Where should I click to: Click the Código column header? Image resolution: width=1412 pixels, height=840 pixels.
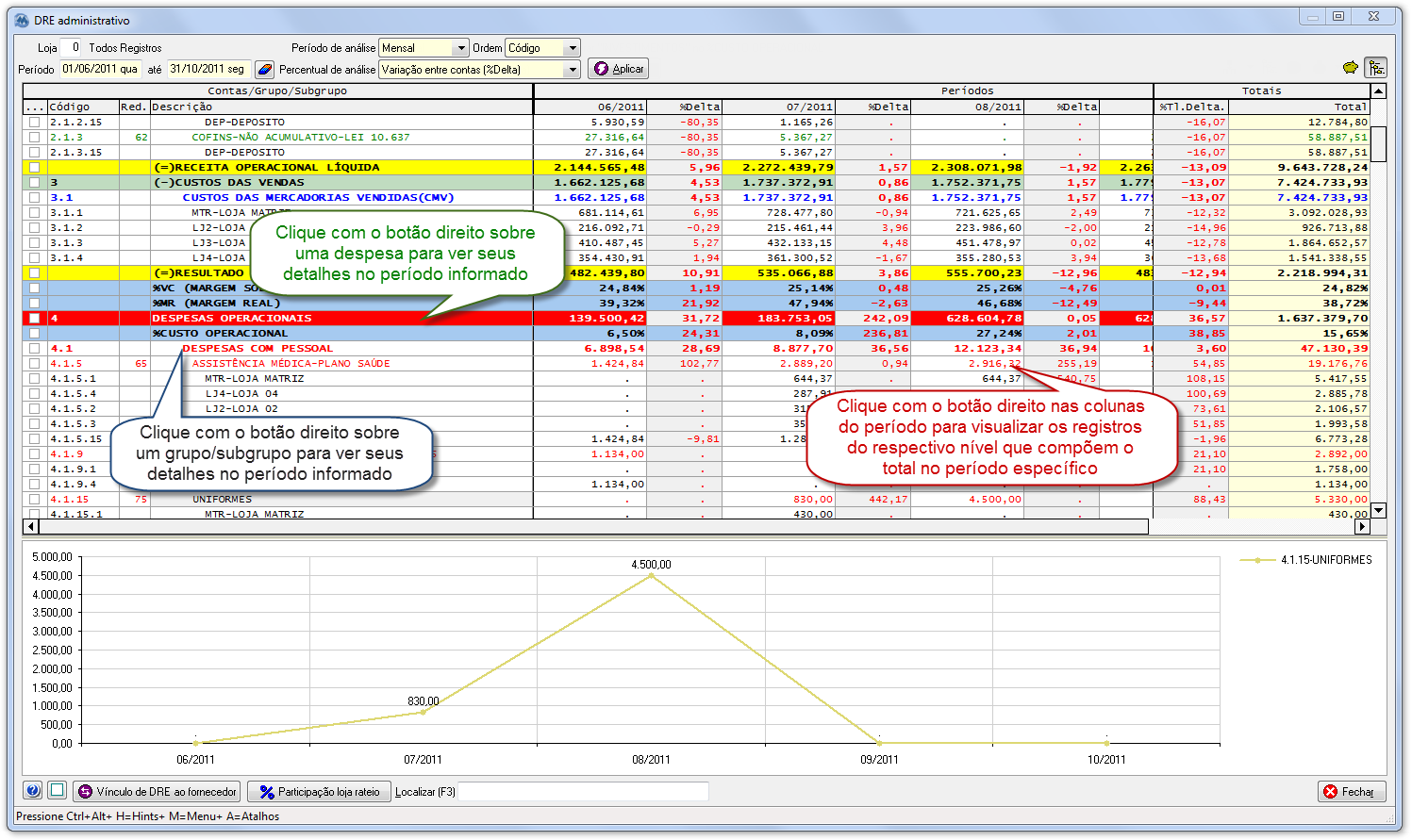click(x=83, y=107)
